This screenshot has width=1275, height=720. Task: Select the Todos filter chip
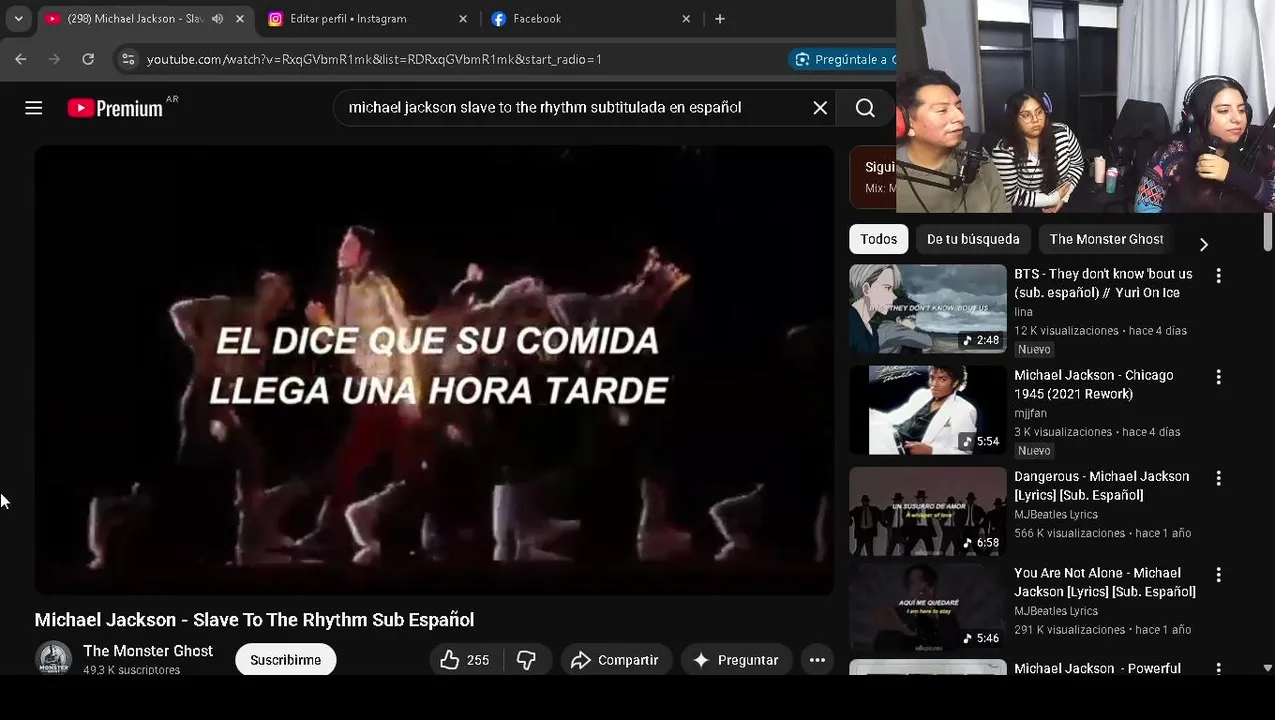tap(878, 239)
